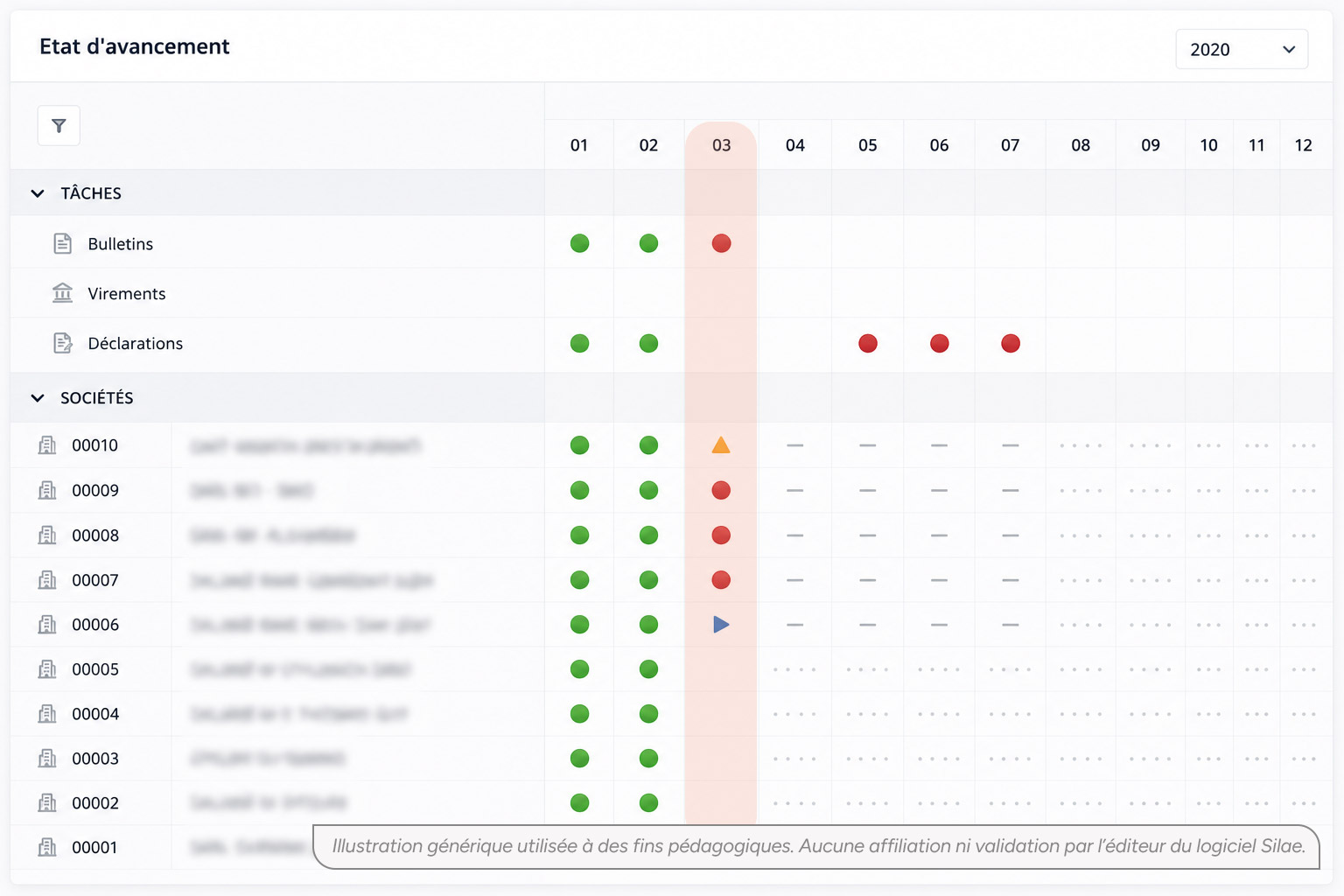Image resolution: width=1344 pixels, height=896 pixels.
Task: Click the red Bulletins status dot in month 03
Action: point(721,243)
